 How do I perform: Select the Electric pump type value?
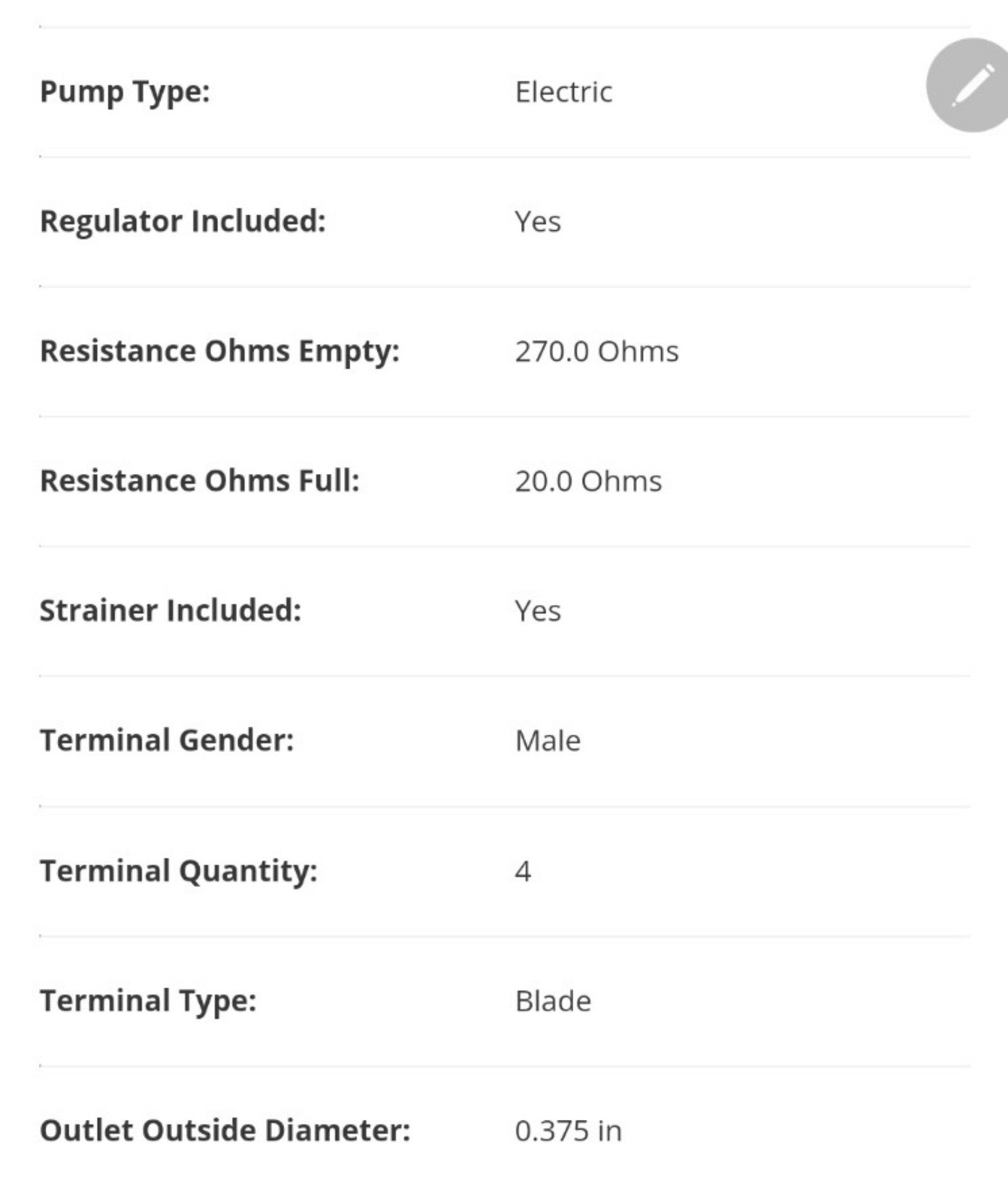coord(563,92)
